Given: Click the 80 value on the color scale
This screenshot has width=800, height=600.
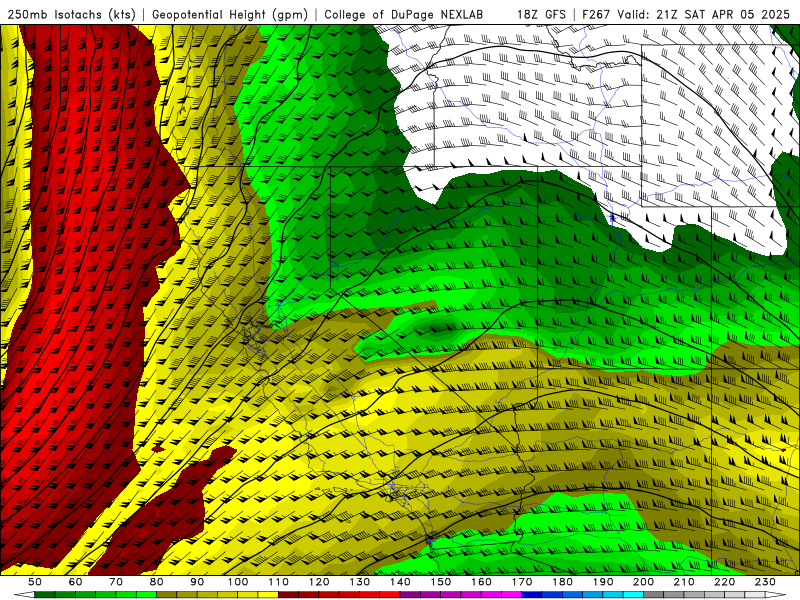Looking at the screenshot, I should point(157,582).
